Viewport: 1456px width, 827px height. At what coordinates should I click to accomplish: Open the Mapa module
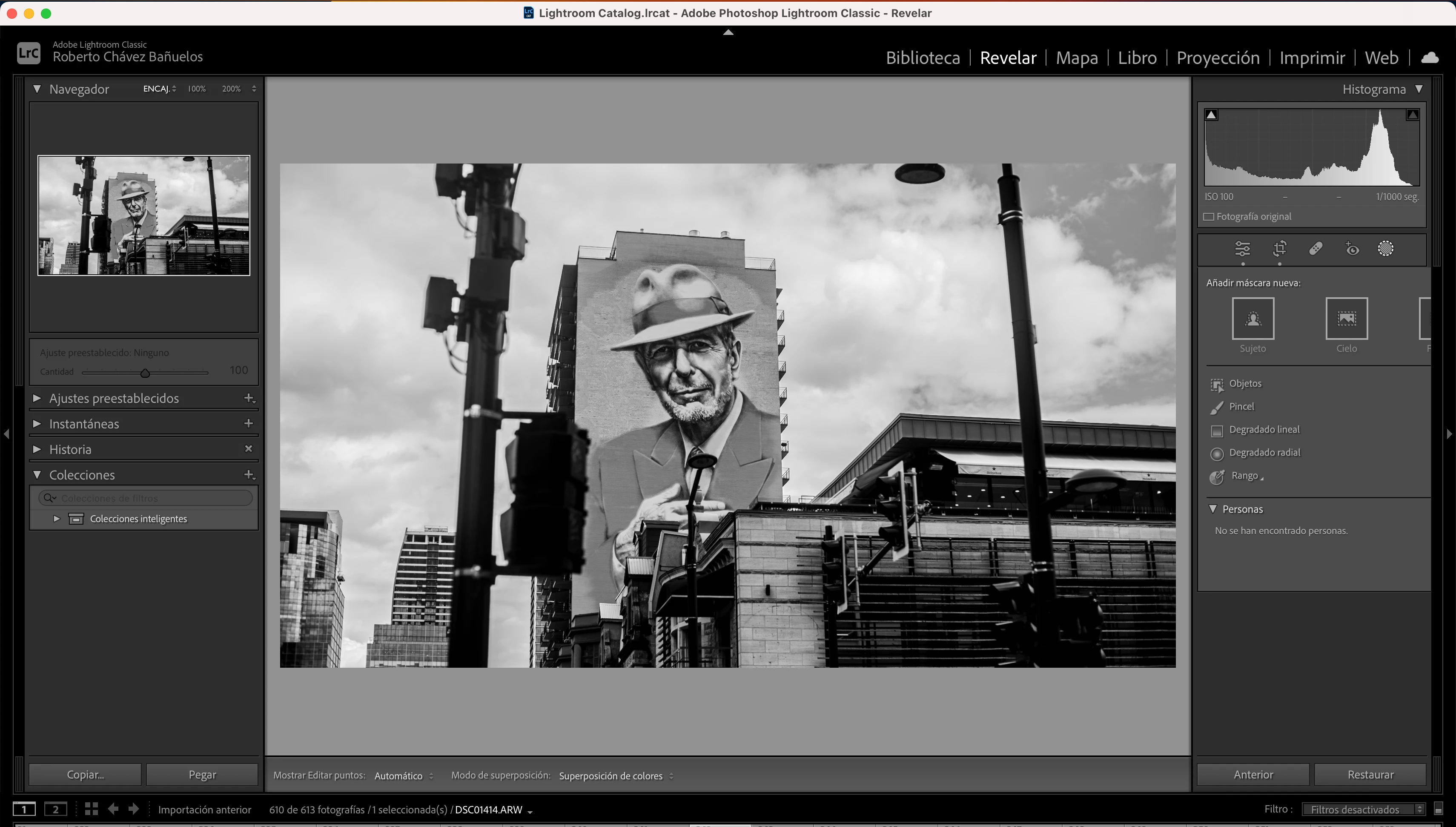pyautogui.click(x=1076, y=57)
